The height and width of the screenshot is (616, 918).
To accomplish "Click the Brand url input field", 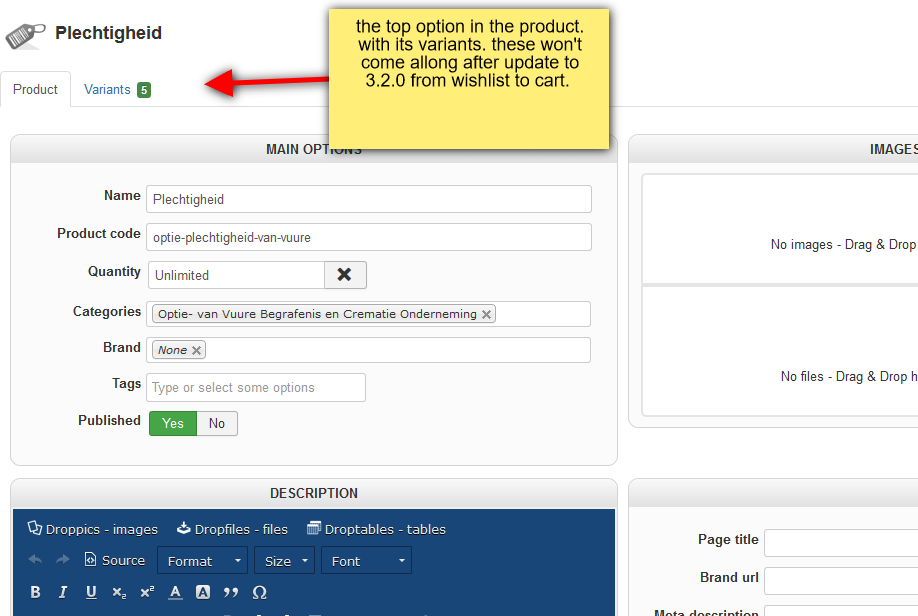I will [x=841, y=581].
